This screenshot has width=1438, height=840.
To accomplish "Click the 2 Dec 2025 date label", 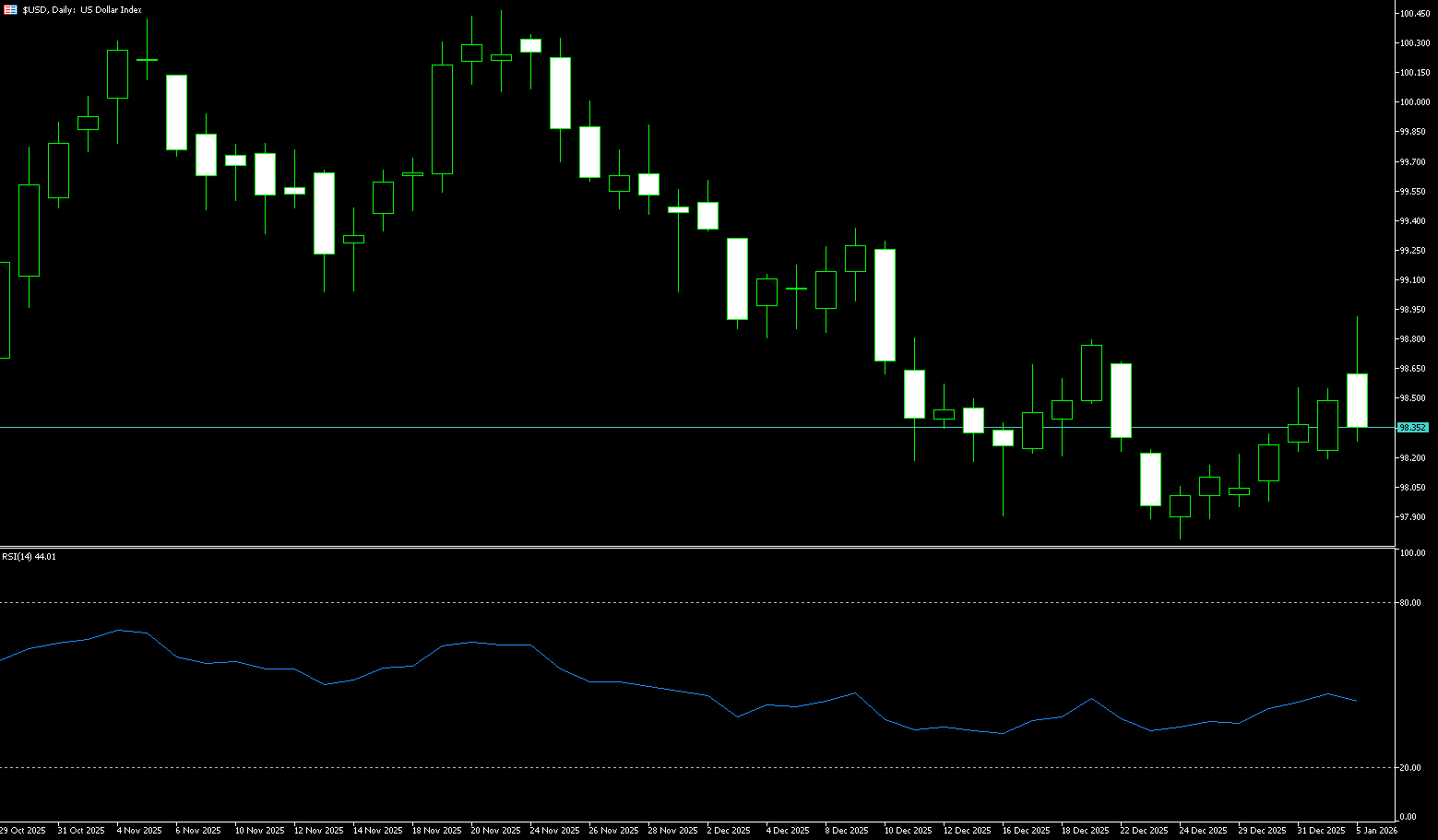I will 729,831.
